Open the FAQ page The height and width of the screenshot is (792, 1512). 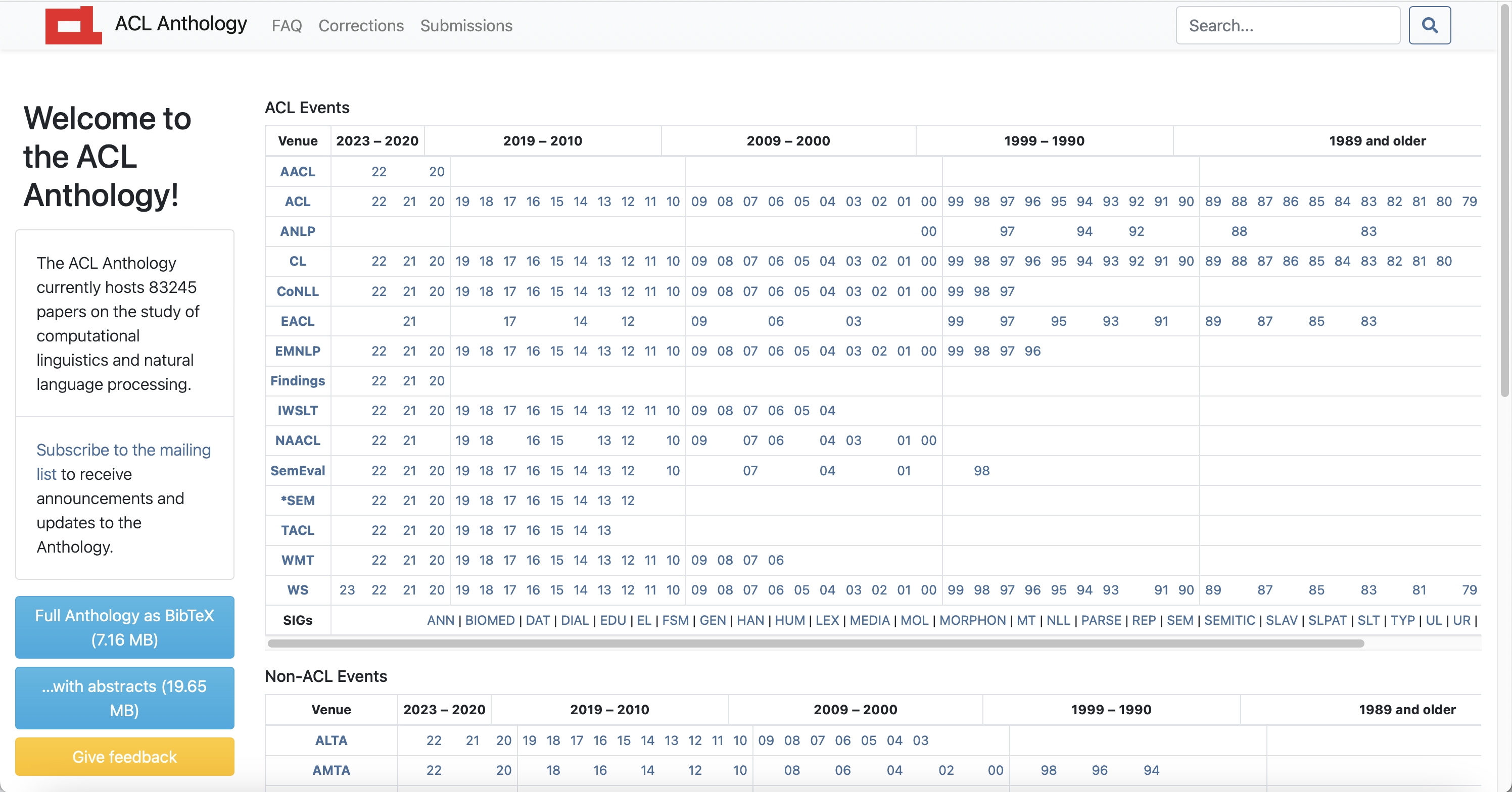tap(286, 26)
